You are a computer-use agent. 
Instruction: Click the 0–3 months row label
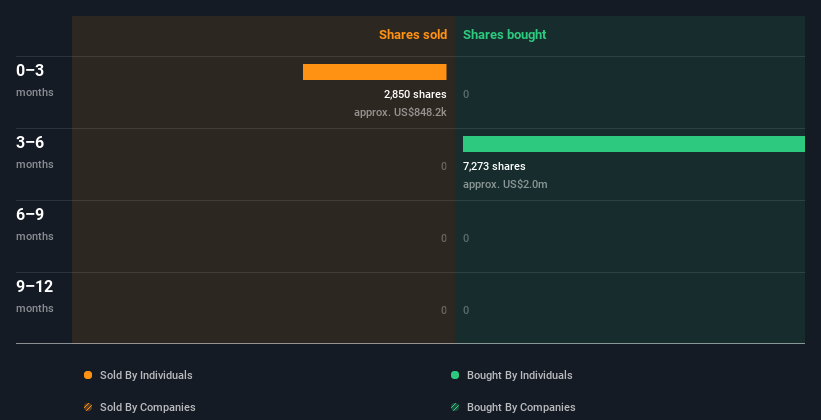35,80
